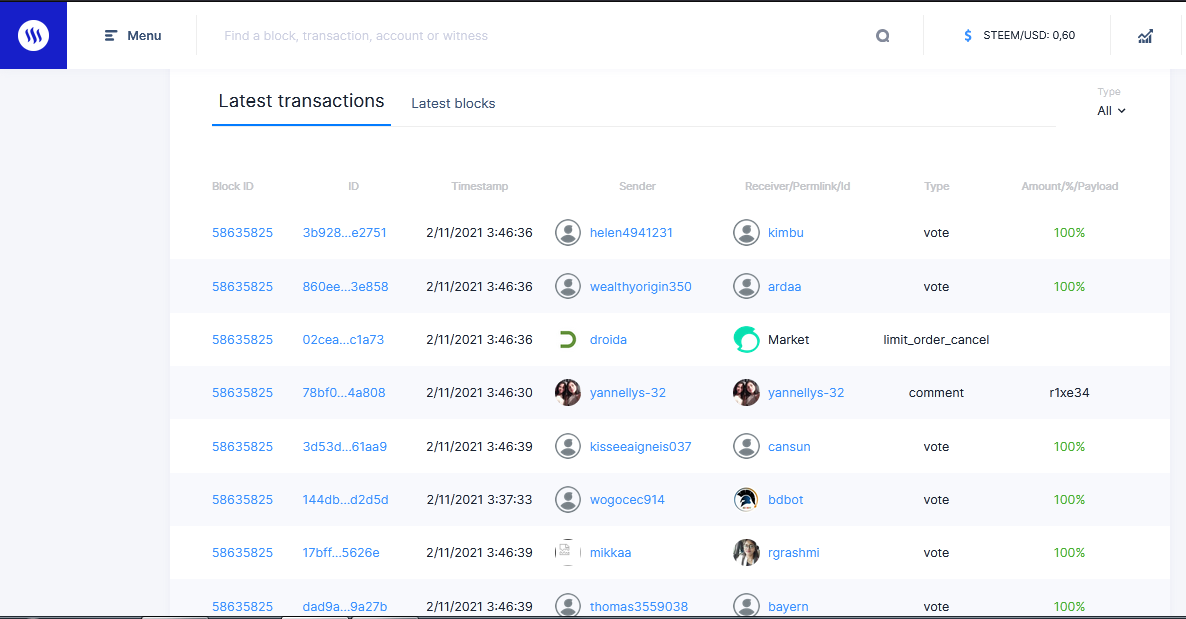The image size is (1186, 619).
Task: Click the dollar sign price icon
Action: click(967, 36)
